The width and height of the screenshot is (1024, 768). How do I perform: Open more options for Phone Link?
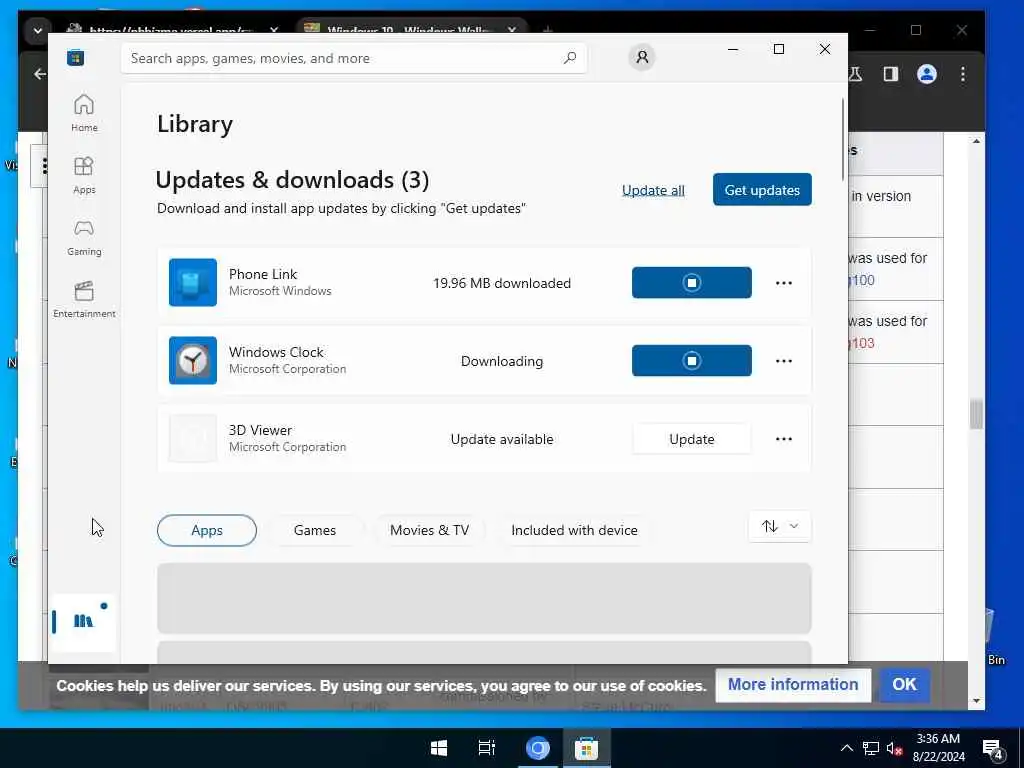tap(784, 283)
